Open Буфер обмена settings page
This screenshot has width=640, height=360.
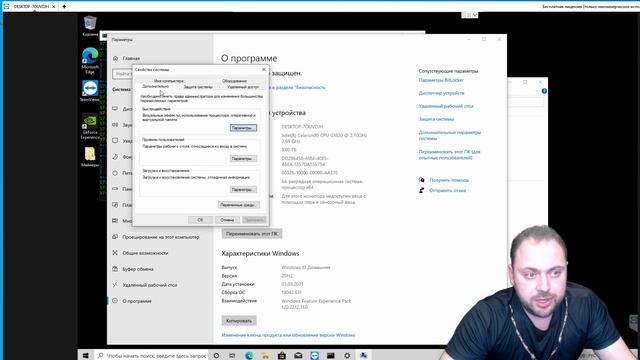pyautogui.click(x=138, y=269)
